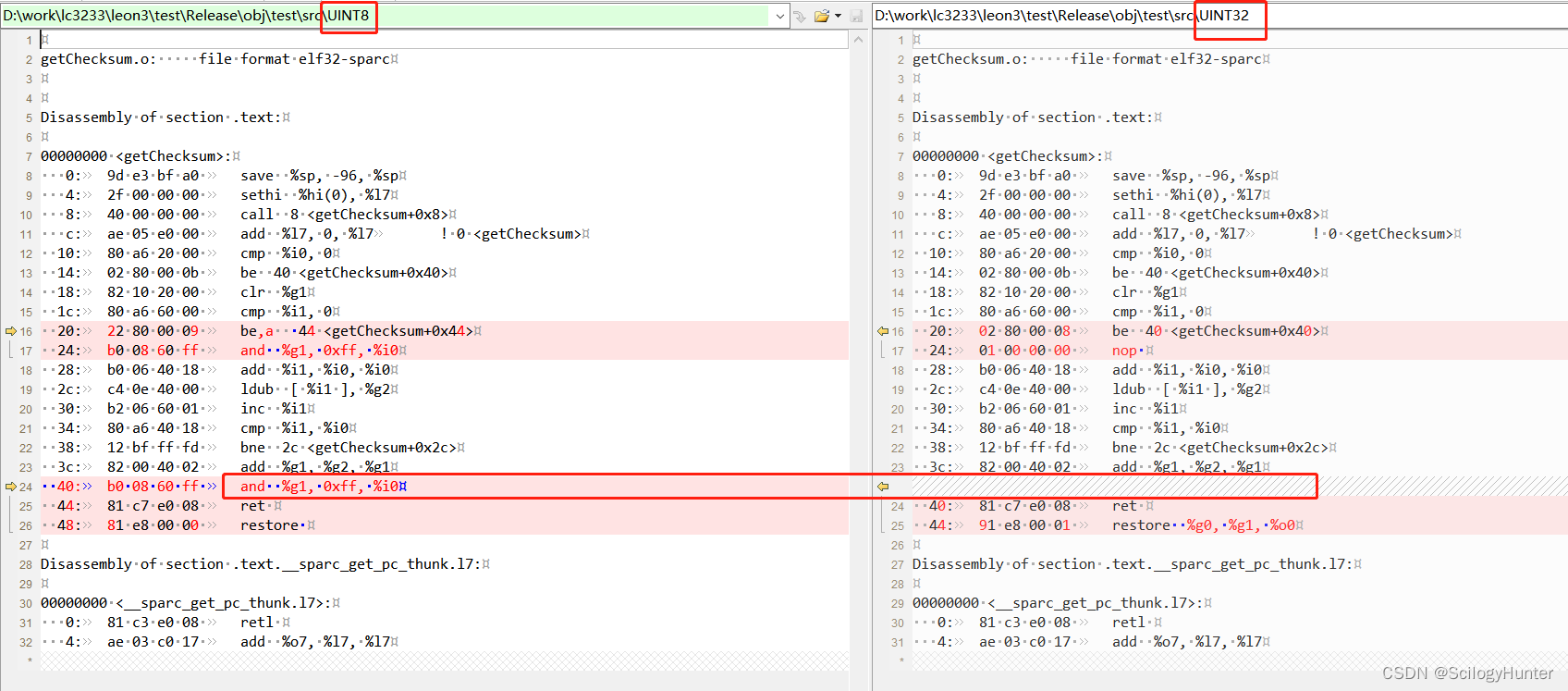This screenshot has width=1568, height=691.
Task: Click right 'inc %i1' instruction line
Action: pyautogui.click(x=1149, y=409)
